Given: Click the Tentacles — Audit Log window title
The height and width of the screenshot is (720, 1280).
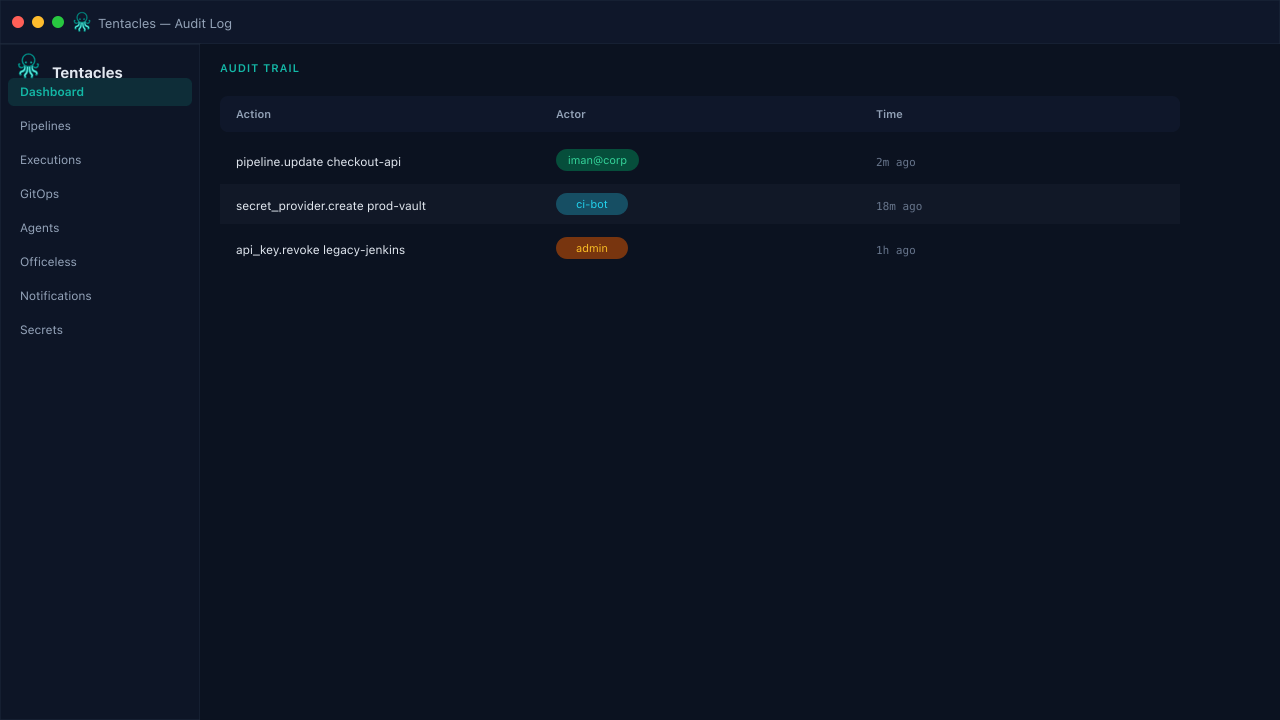Looking at the screenshot, I should pyautogui.click(x=165, y=23).
